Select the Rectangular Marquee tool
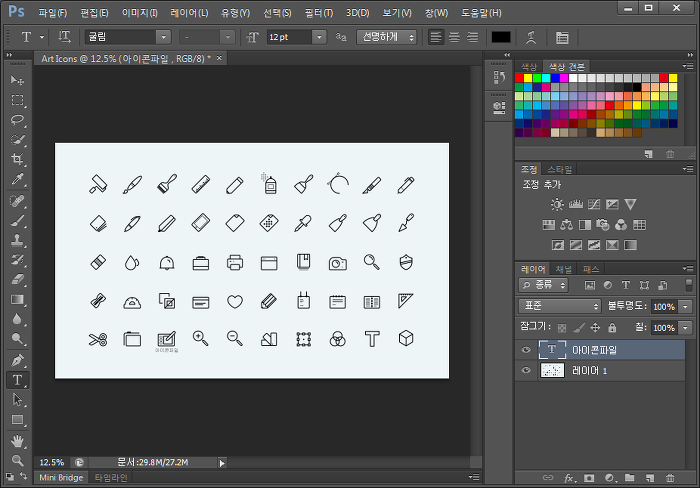This screenshot has height=488, width=700. pos(17,100)
